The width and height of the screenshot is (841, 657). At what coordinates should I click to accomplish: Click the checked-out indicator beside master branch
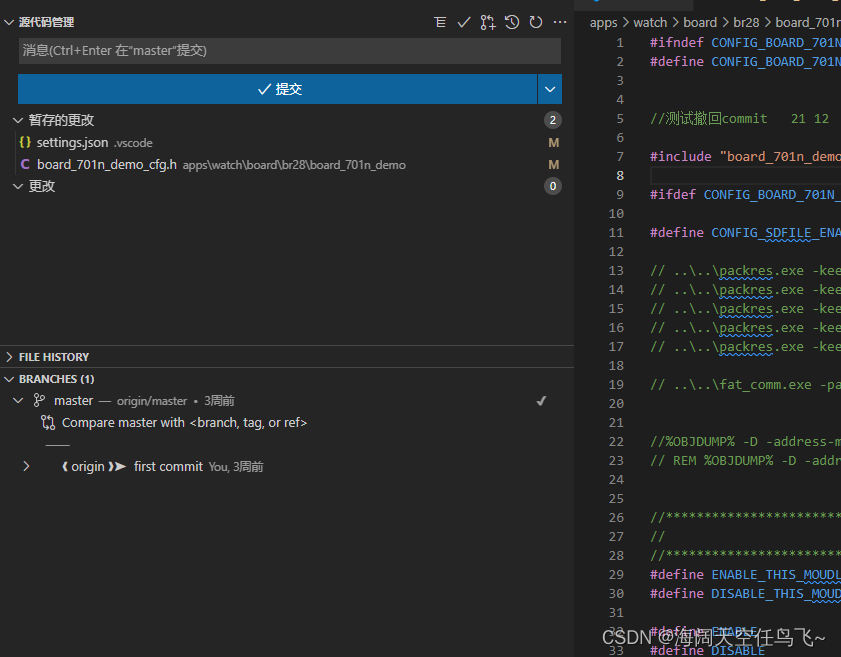point(541,400)
